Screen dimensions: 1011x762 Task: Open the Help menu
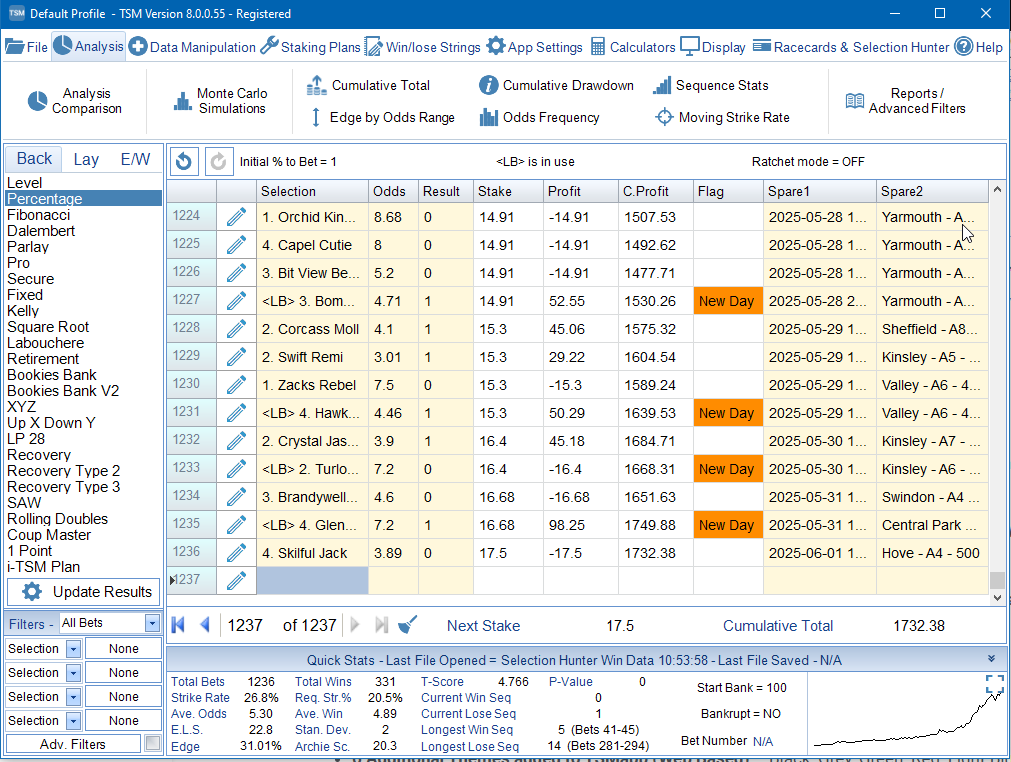[979, 47]
